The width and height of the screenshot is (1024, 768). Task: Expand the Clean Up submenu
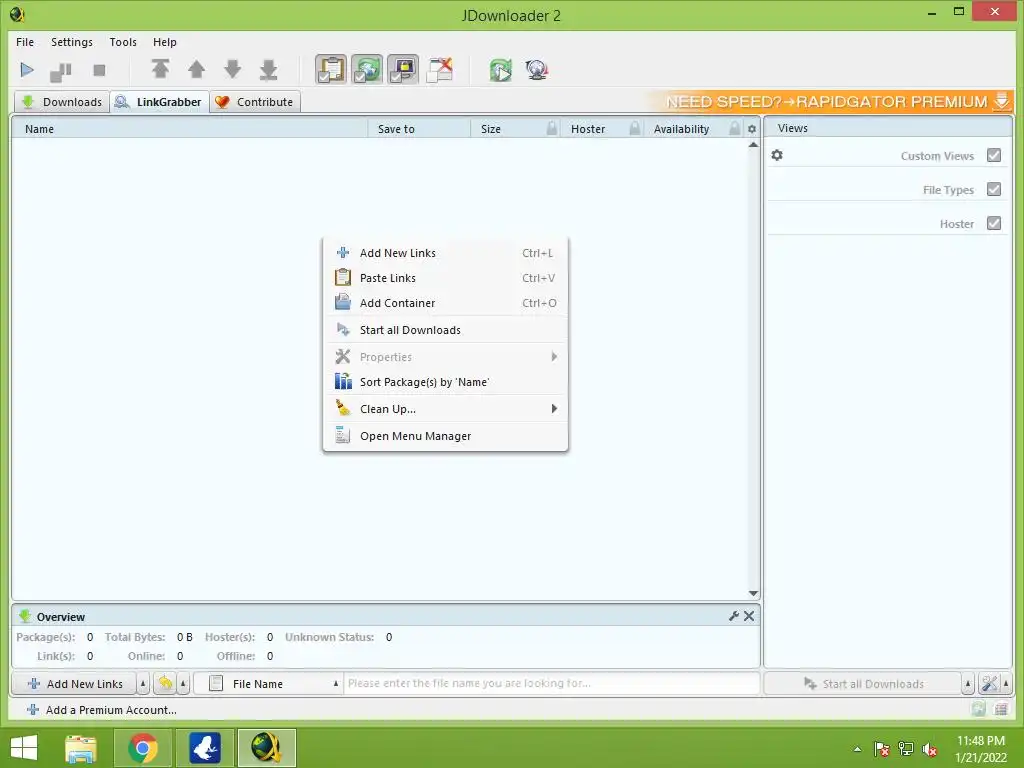(x=445, y=409)
